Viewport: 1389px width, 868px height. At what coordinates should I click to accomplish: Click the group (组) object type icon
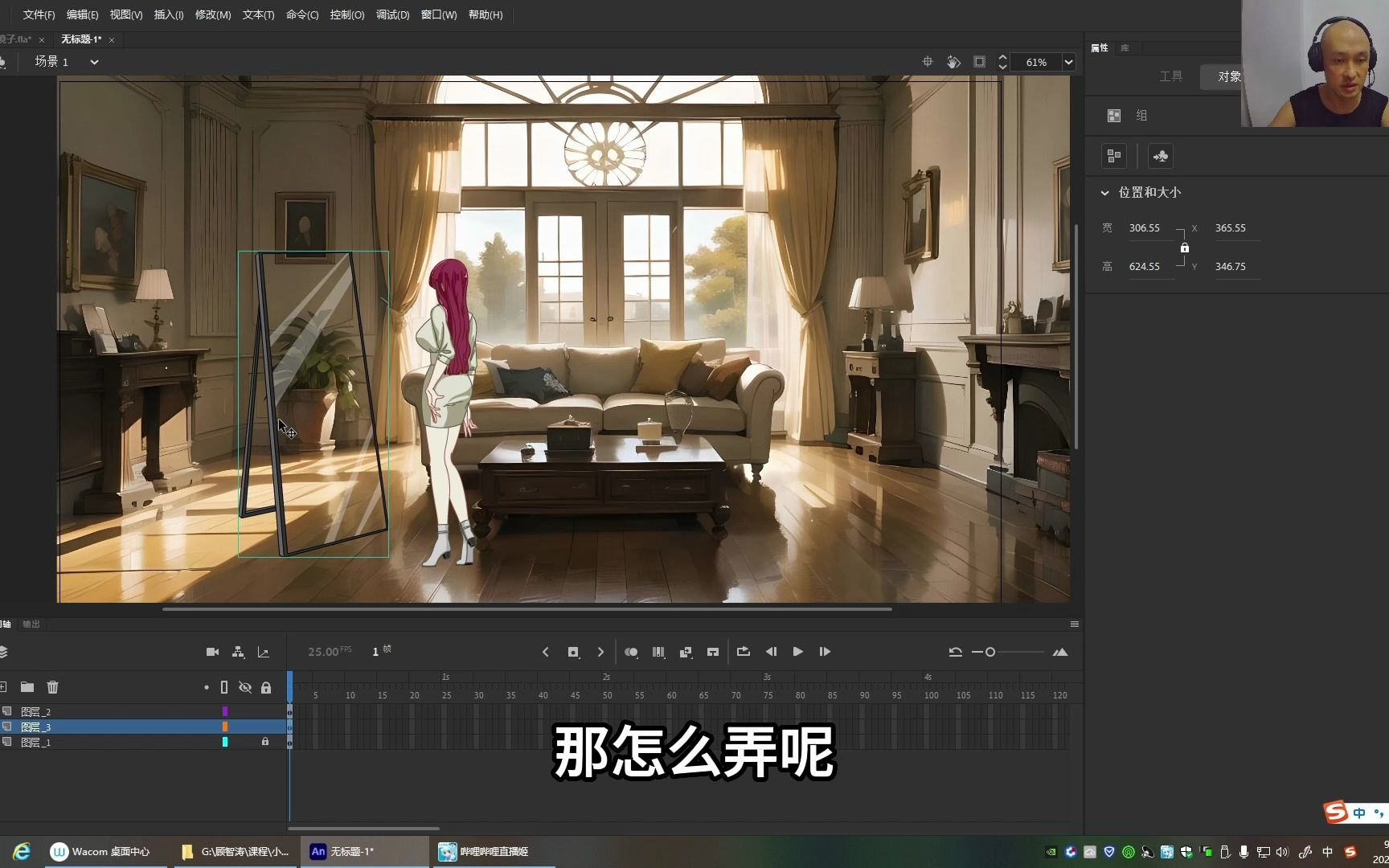pyautogui.click(x=1114, y=116)
